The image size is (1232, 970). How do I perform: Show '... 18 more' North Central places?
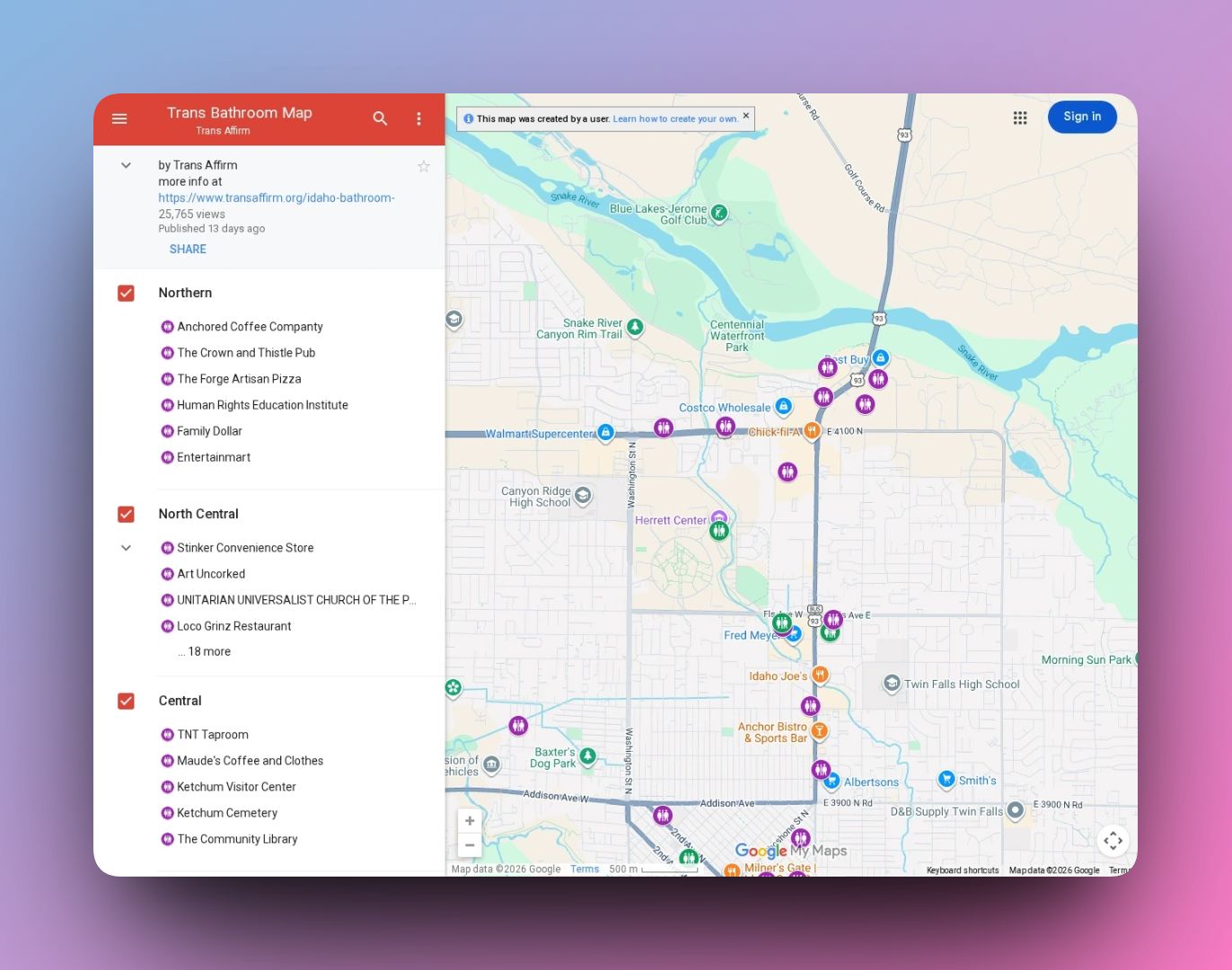coord(204,652)
